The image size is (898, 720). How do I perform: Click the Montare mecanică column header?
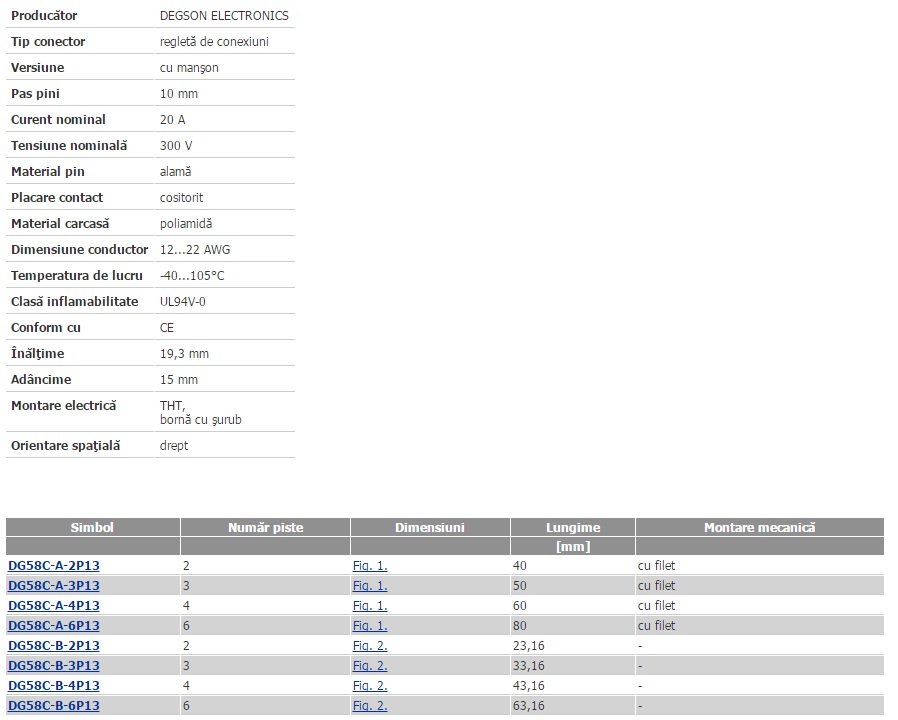(x=759, y=528)
